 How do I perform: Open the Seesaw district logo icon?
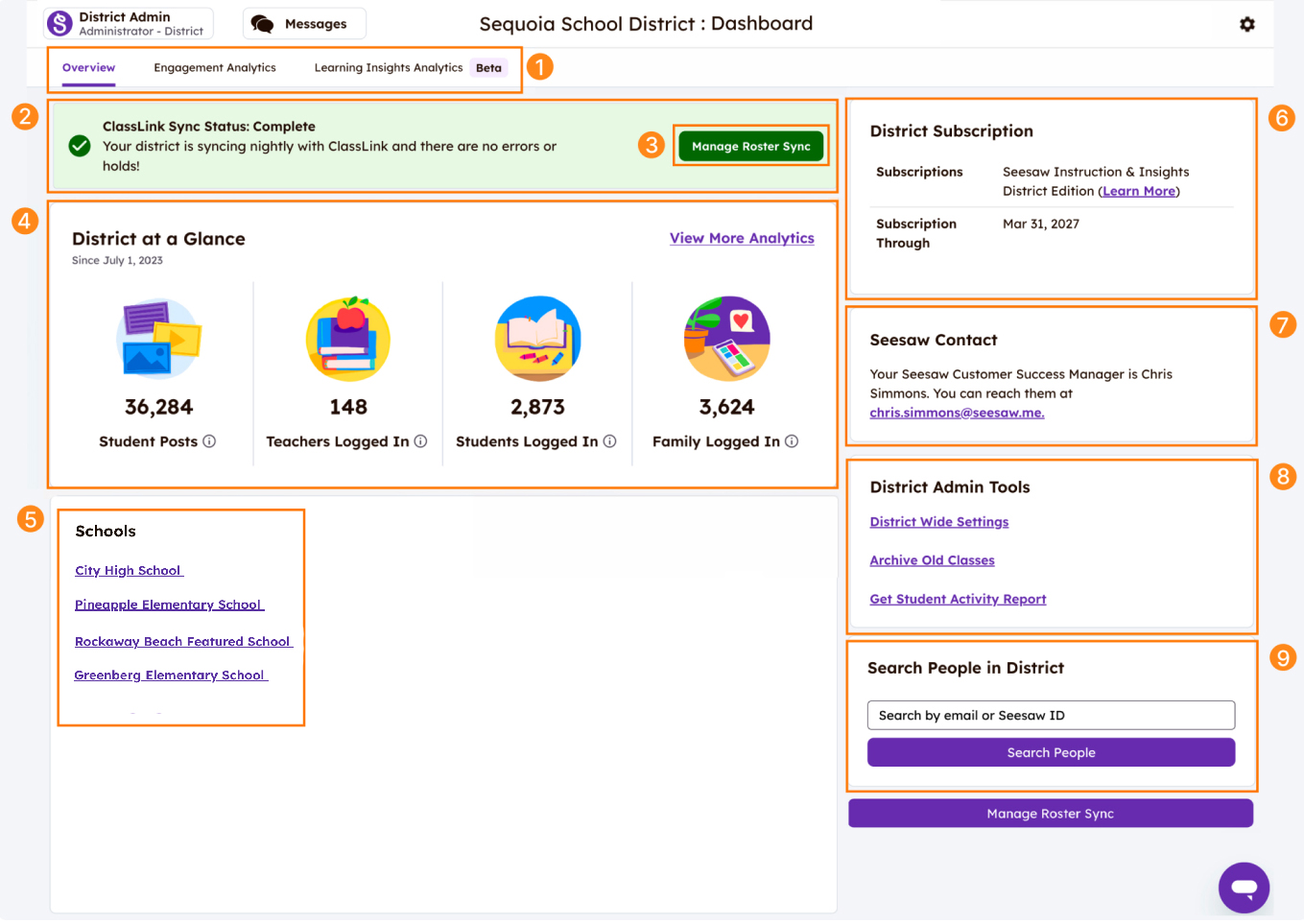pyautogui.click(x=59, y=23)
